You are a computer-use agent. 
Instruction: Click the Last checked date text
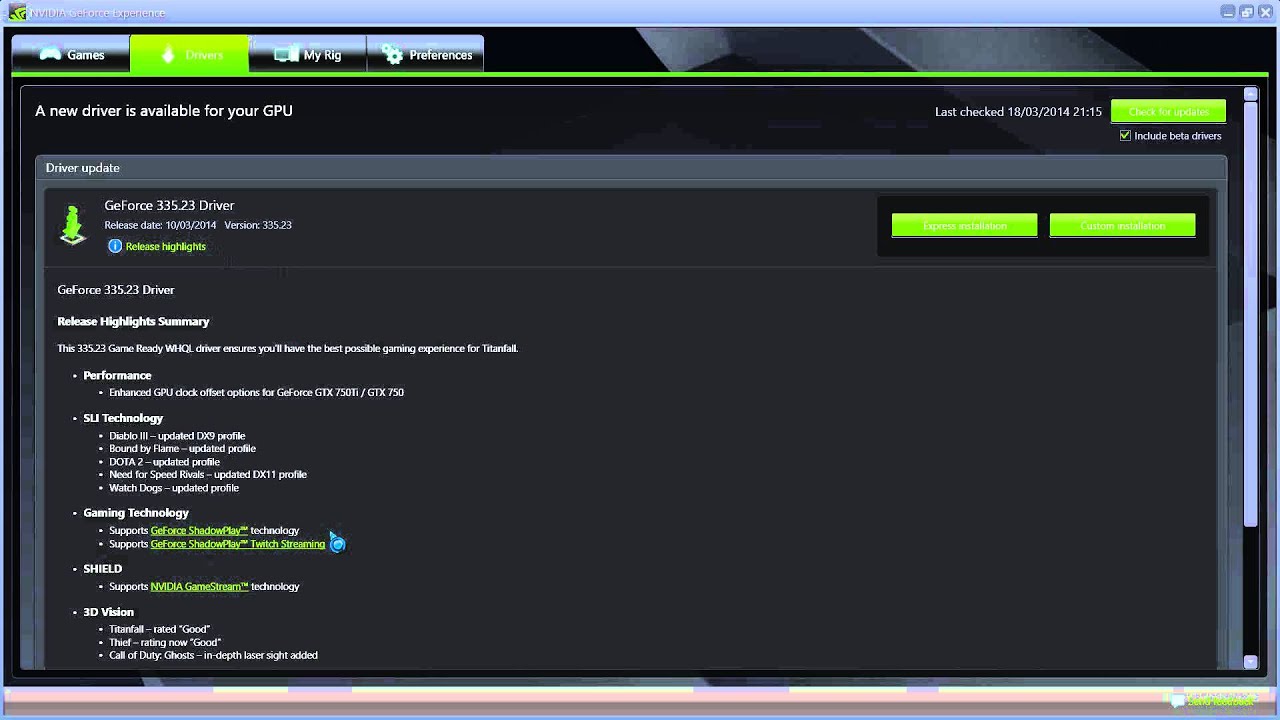1018,112
